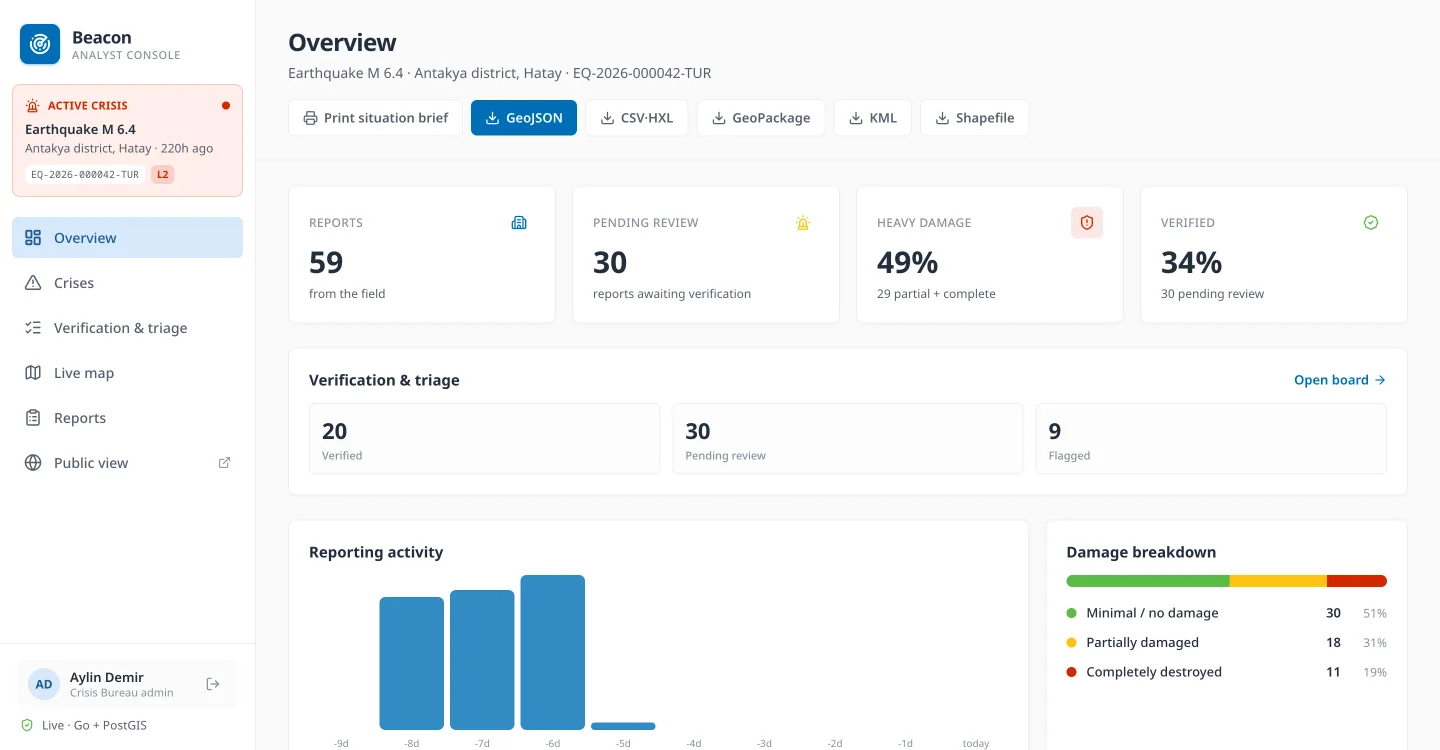Viewport: 1440px width, 750px height.
Task: Click the green check icon on Verified card
Action: 1371,223
